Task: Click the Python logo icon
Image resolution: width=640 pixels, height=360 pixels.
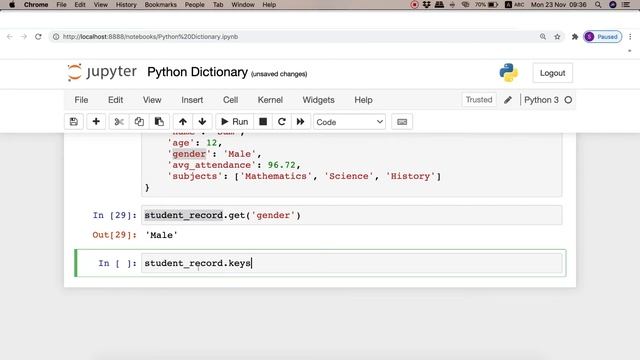Action: click(x=509, y=73)
